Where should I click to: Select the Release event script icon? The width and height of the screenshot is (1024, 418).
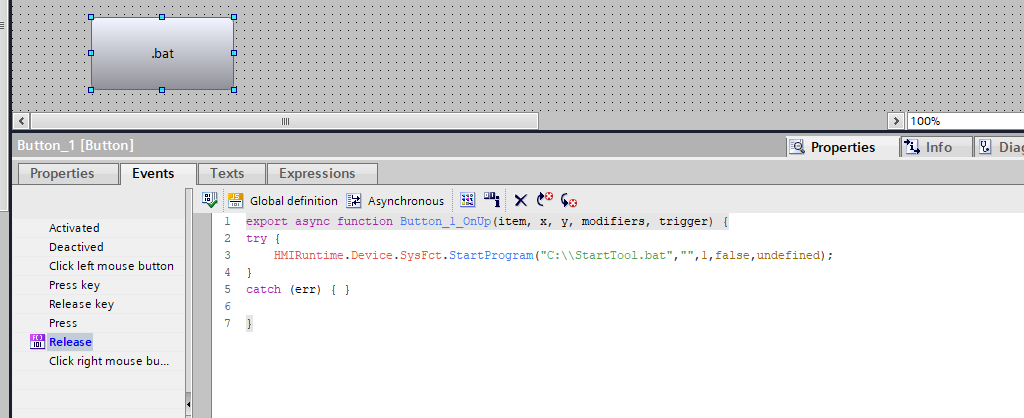pyautogui.click(x=38, y=342)
